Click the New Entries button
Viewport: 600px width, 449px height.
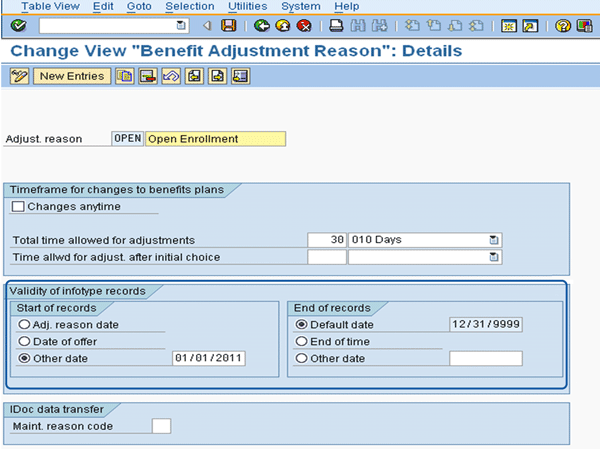(72, 76)
